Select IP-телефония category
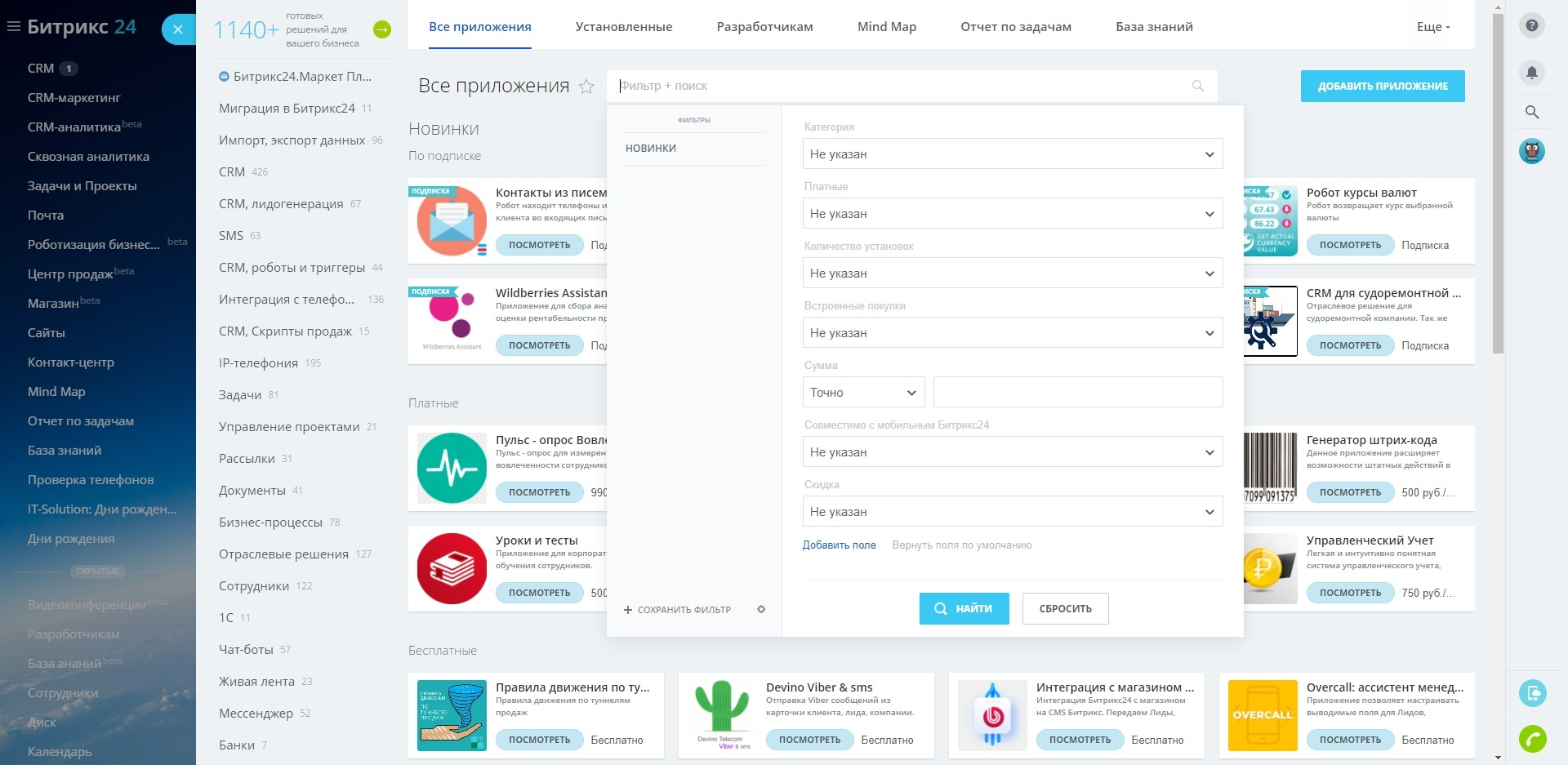 pos(258,363)
